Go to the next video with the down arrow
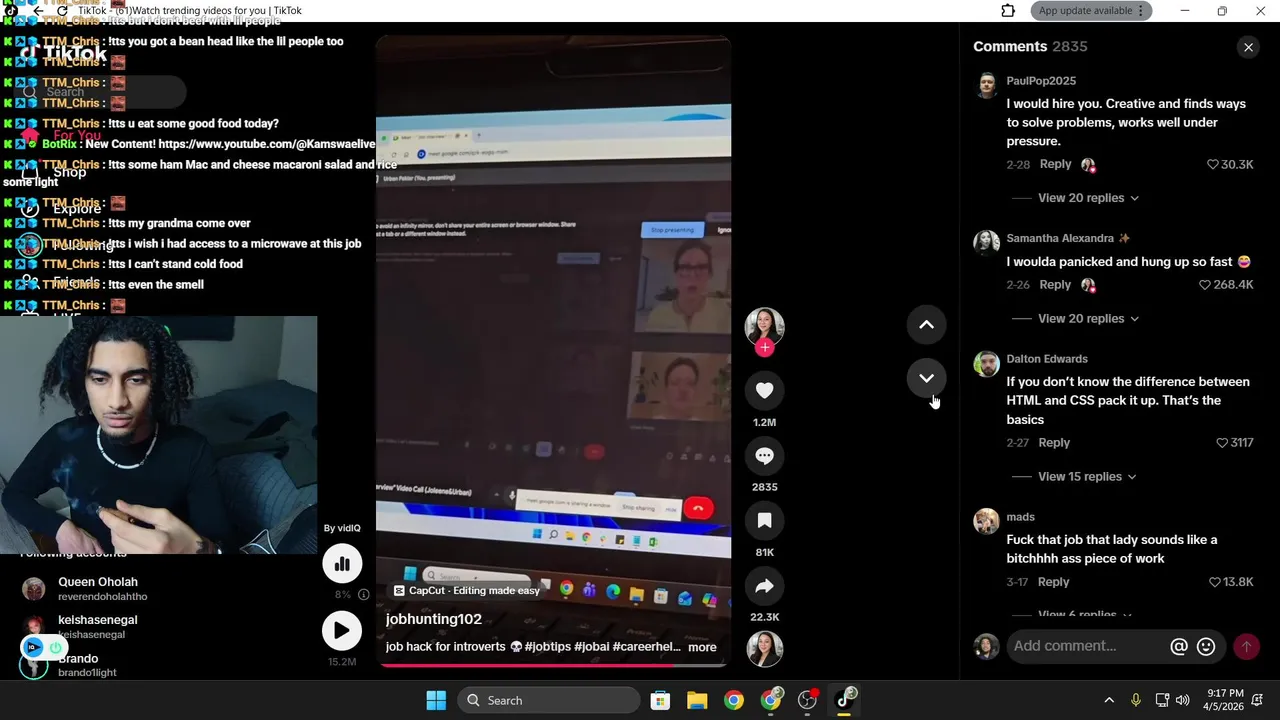 [x=926, y=378]
